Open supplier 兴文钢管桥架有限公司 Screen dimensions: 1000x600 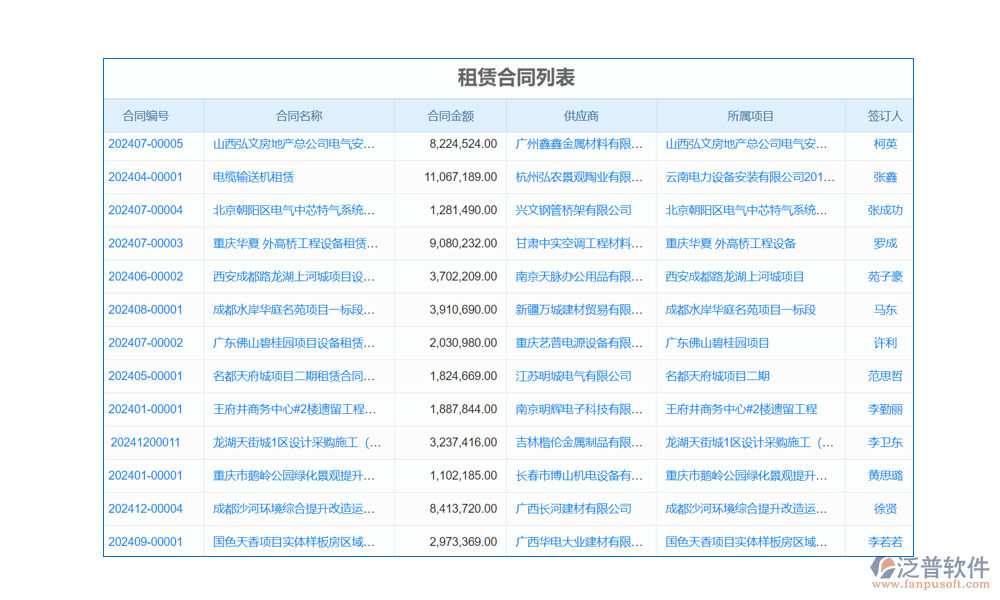573,210
